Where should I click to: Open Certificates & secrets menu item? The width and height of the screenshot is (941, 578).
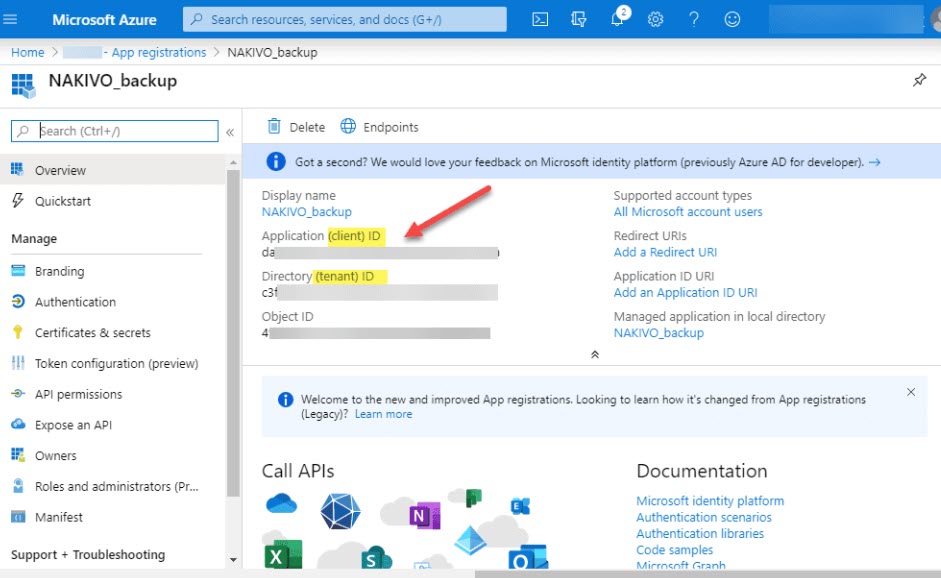[x=92, y=333]
